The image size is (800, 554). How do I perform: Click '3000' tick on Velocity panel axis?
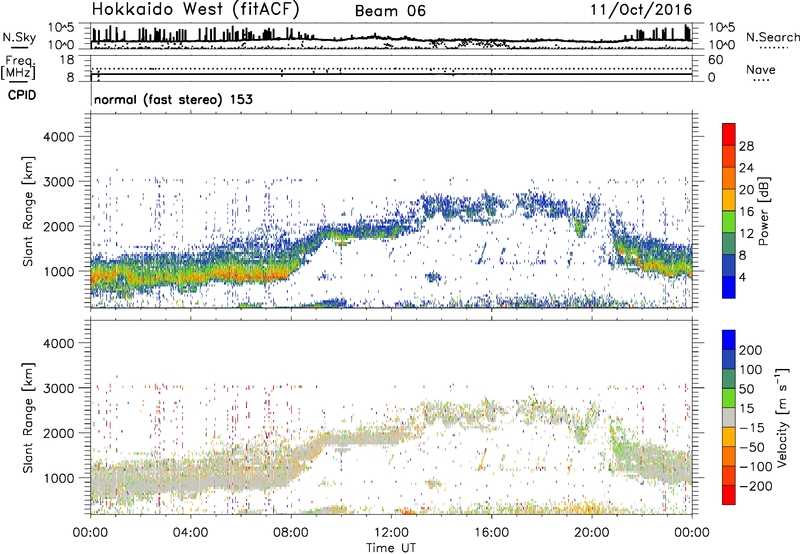pos(58,388)
